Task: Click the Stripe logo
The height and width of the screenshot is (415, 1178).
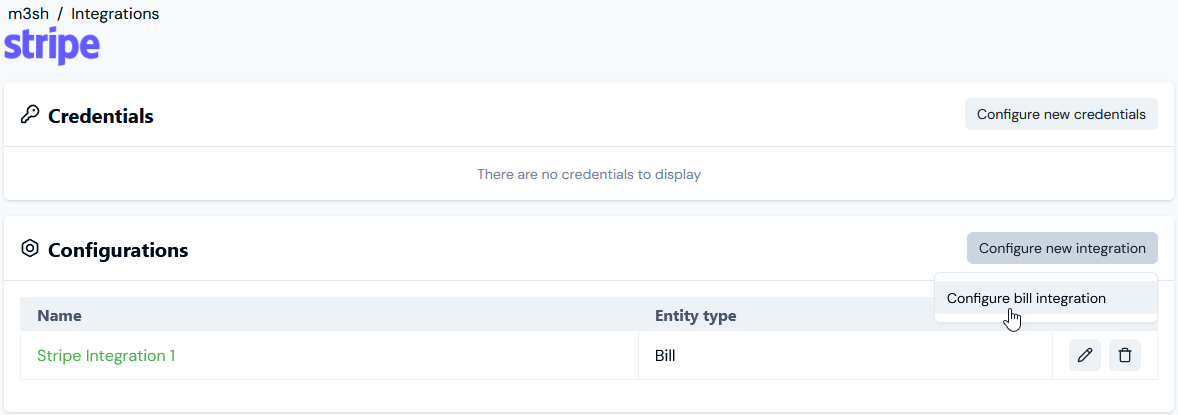Action: (x=52, y=47)
